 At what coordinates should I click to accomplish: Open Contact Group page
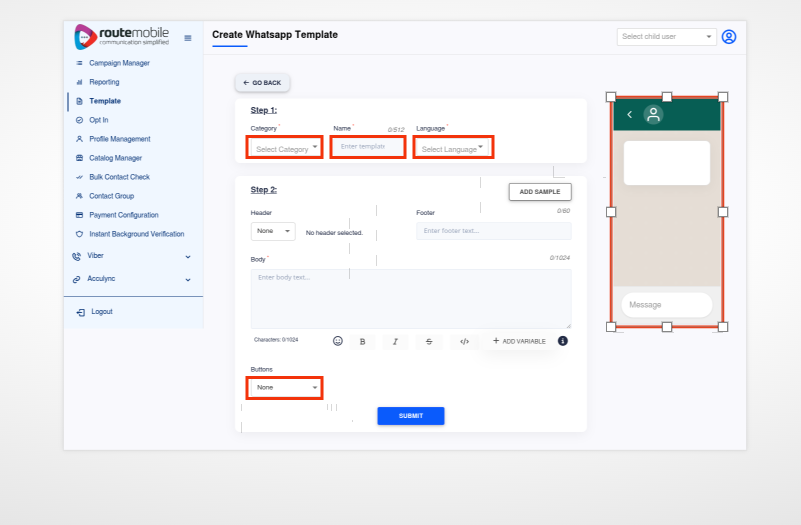[x=112, y=196]
